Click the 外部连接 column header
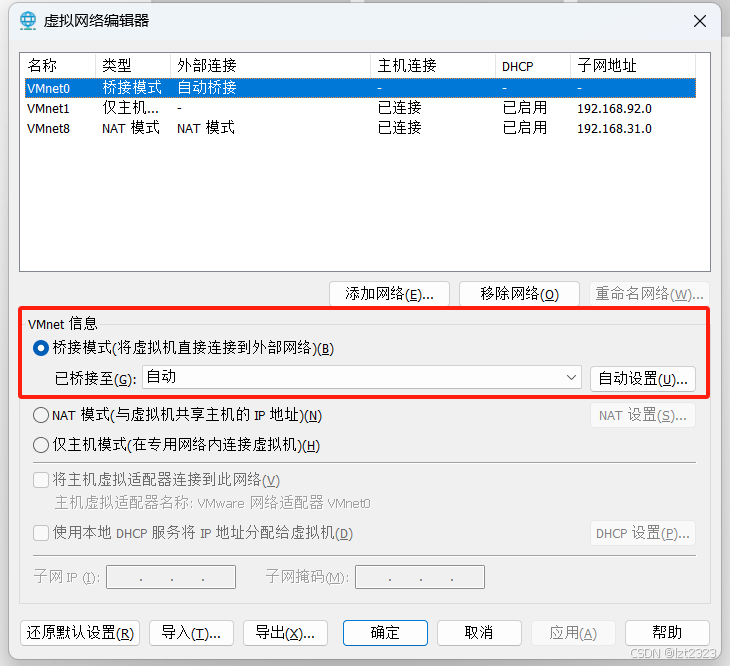Image resolution: width=730 pixels, height=666 pixels. (271, 66)
